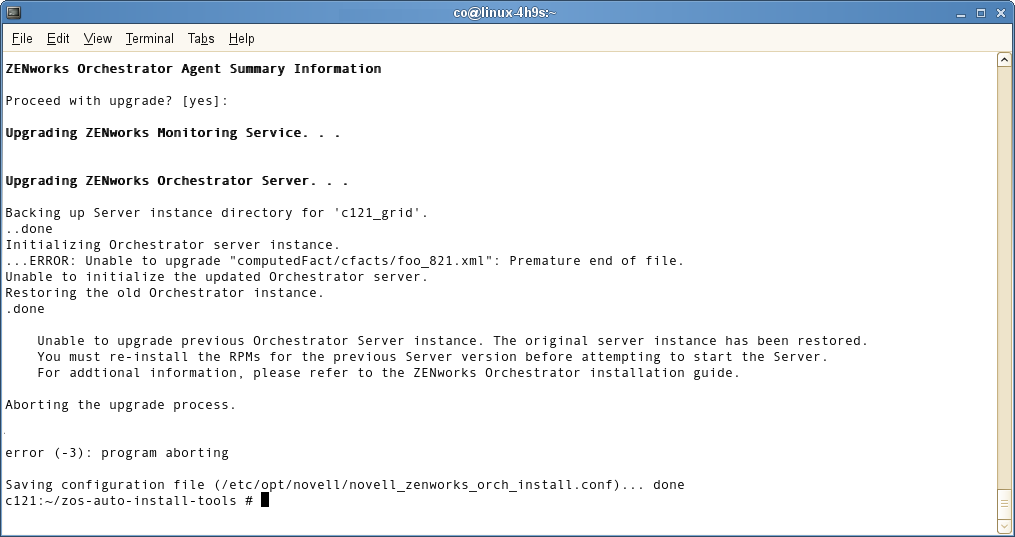Click the co@linux-4h9s title bar text
This screenshot has width=1015, height=537.
click(507, 12)
